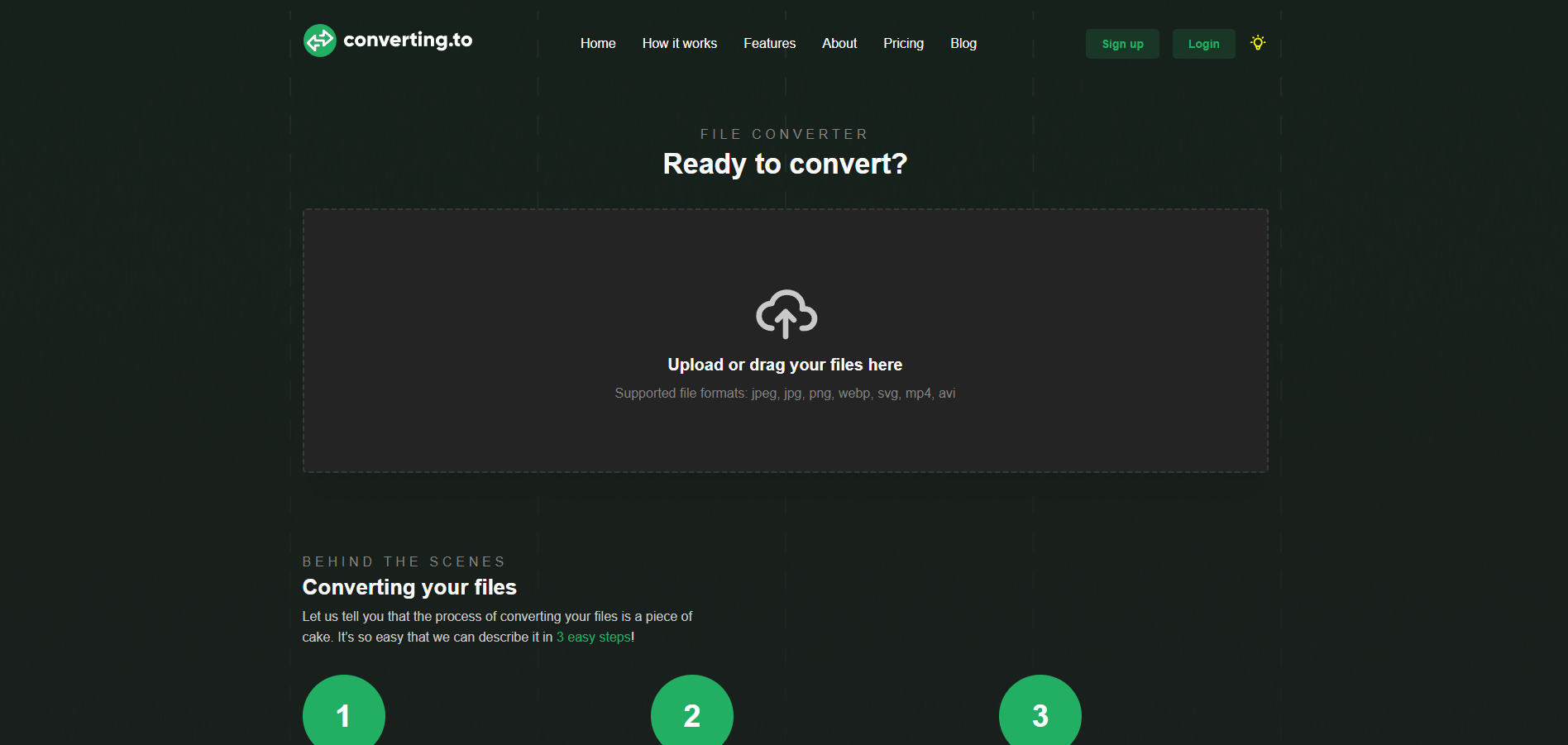
Task: Click the cloud upload icon
Action: click(x=786, y=313)
